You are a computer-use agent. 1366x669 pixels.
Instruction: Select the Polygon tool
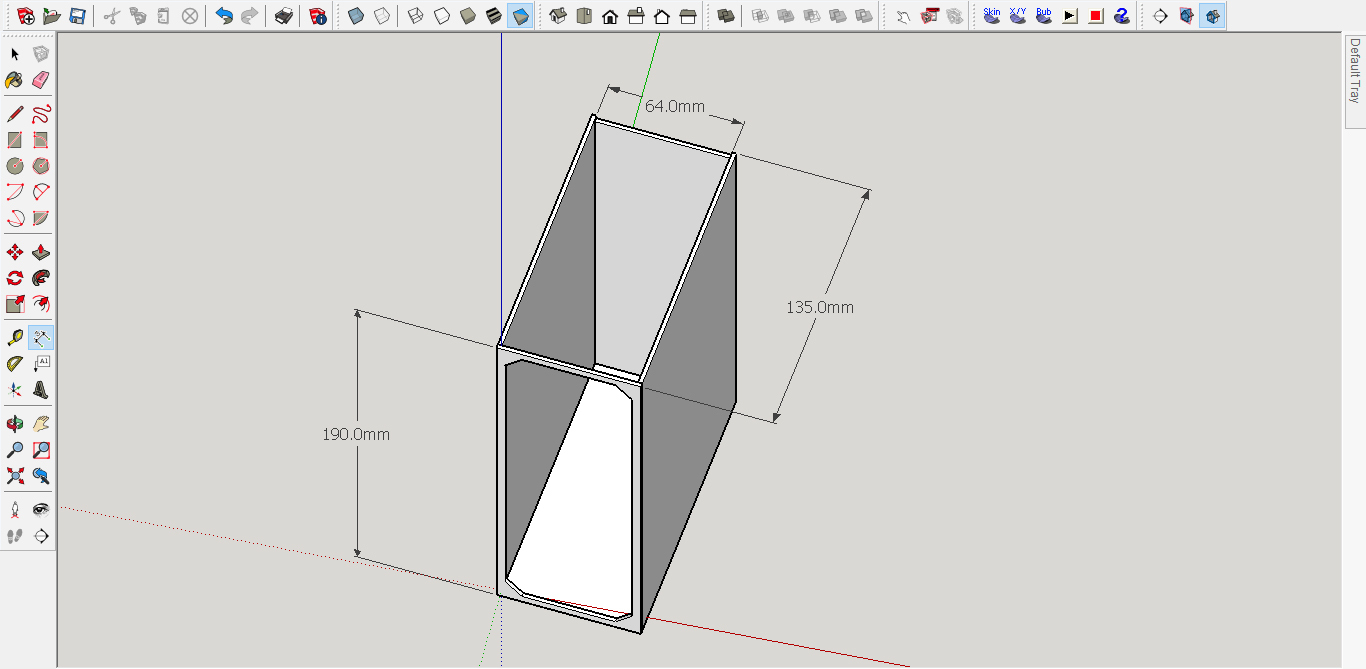point(41,166)
